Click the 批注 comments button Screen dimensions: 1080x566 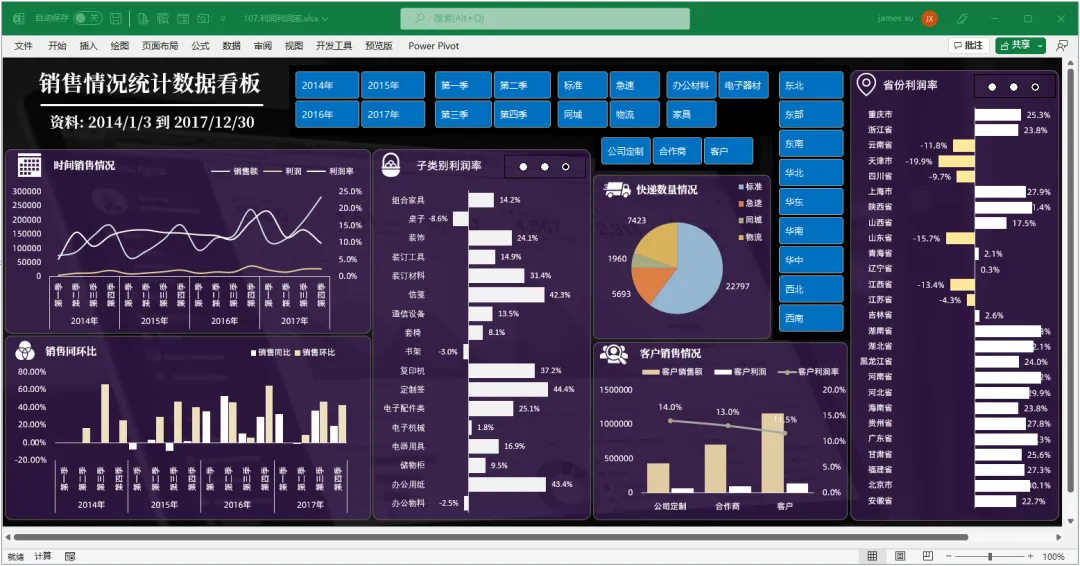(x=968, y=45)
